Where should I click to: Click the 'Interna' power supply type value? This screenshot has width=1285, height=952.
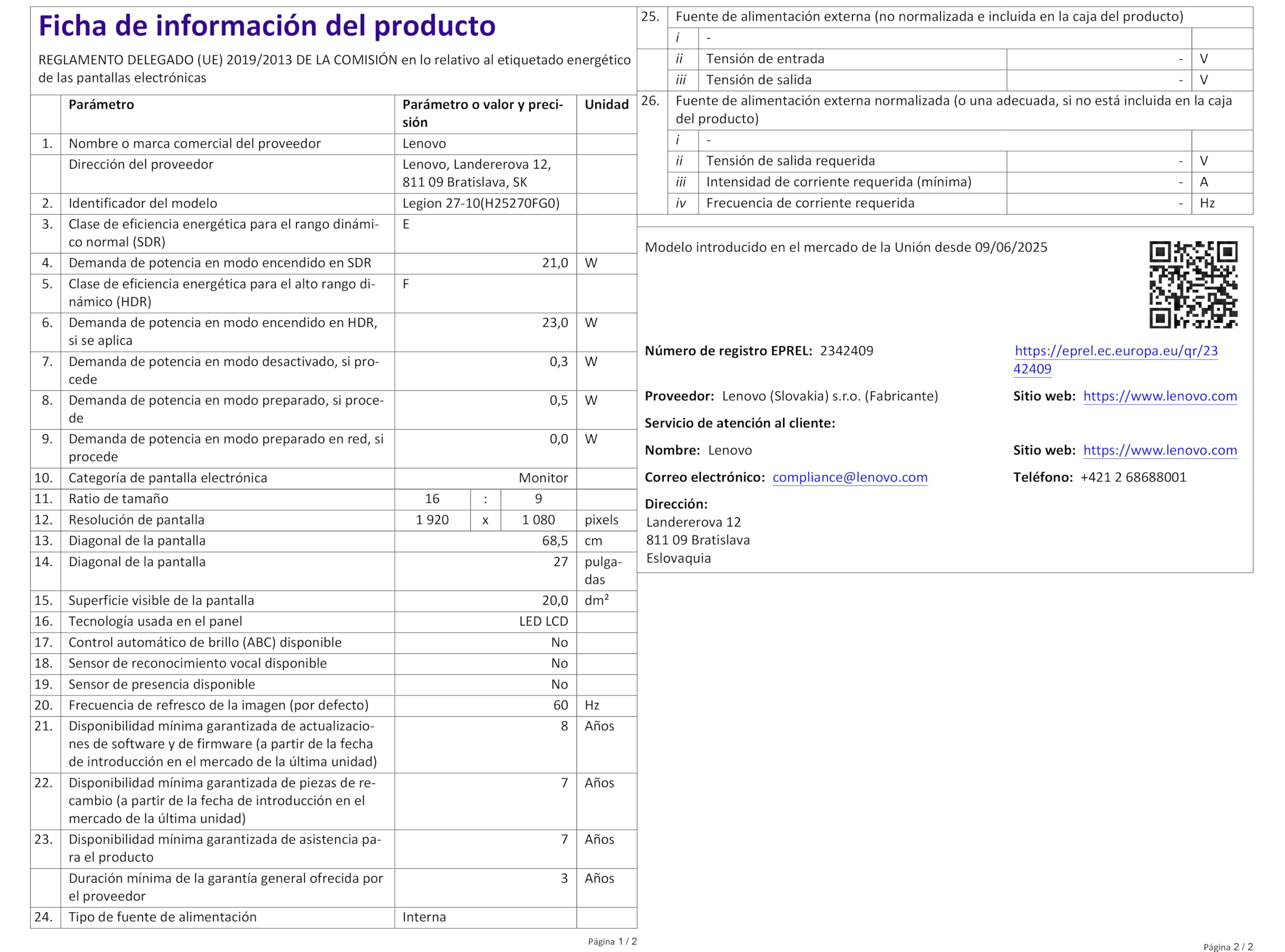point(424,917)
